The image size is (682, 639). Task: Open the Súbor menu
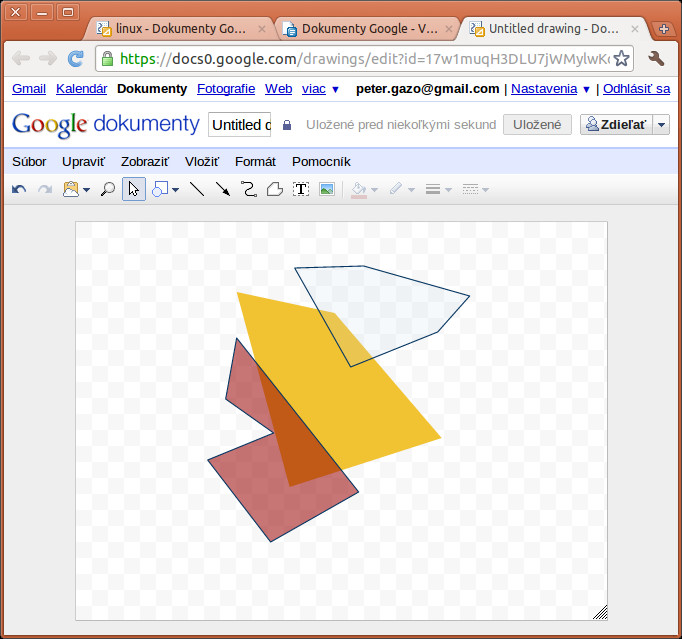(x=29, y=161)
